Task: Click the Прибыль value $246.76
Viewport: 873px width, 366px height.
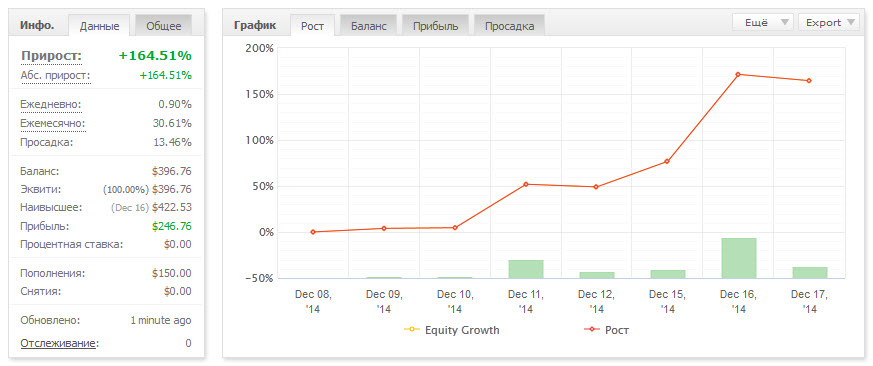Action: 171,226
